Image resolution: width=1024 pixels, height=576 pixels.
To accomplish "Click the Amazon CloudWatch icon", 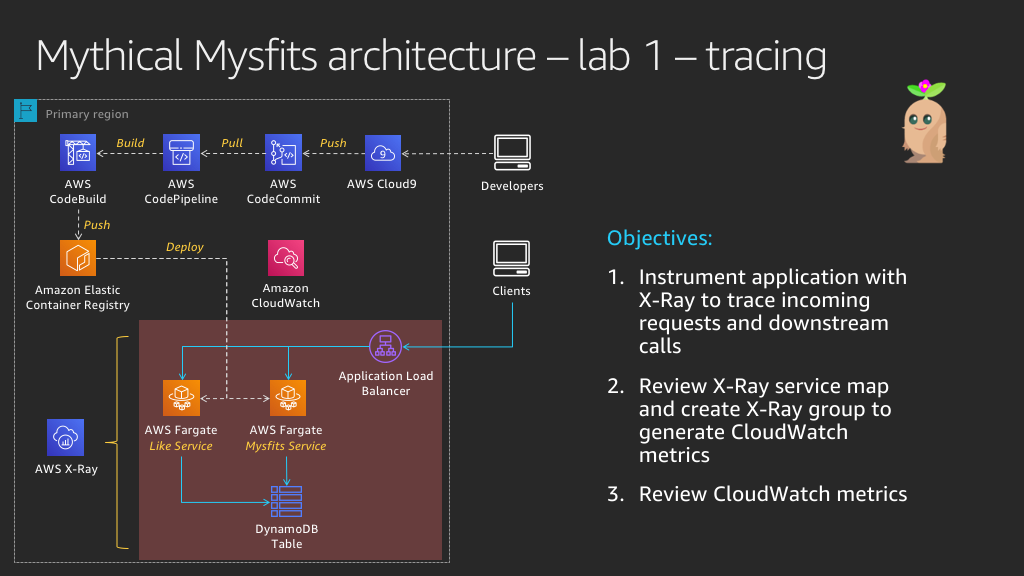I will coord(285,258).
